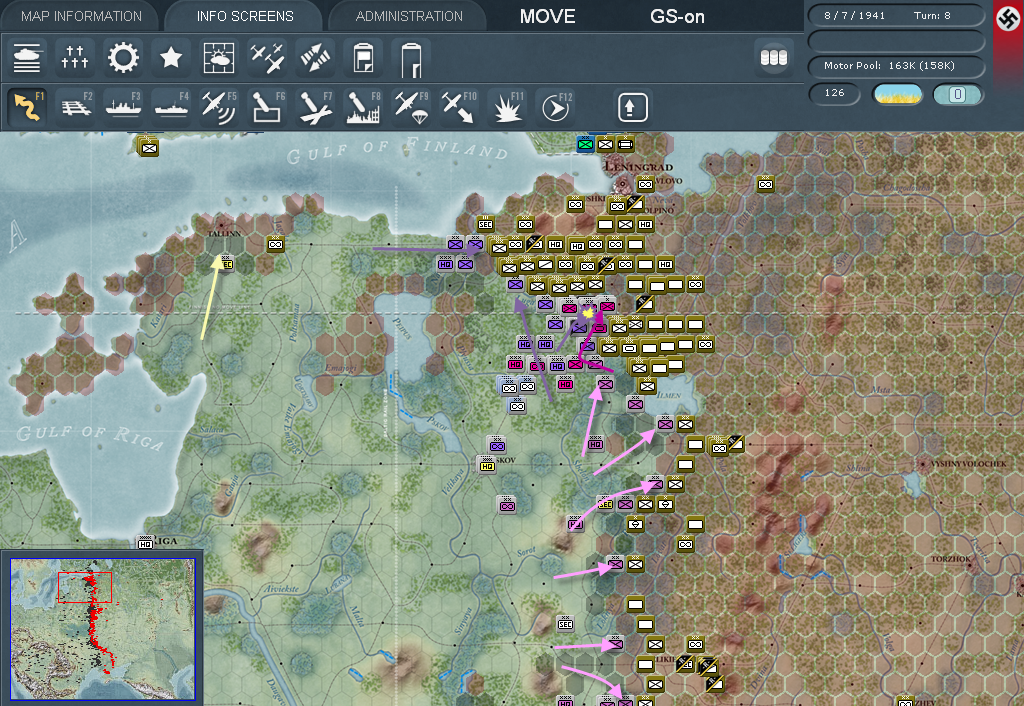Viewport: 1024px width, 706px height.
Task: Click the MOVE mode label
Action: pos(547,16)
